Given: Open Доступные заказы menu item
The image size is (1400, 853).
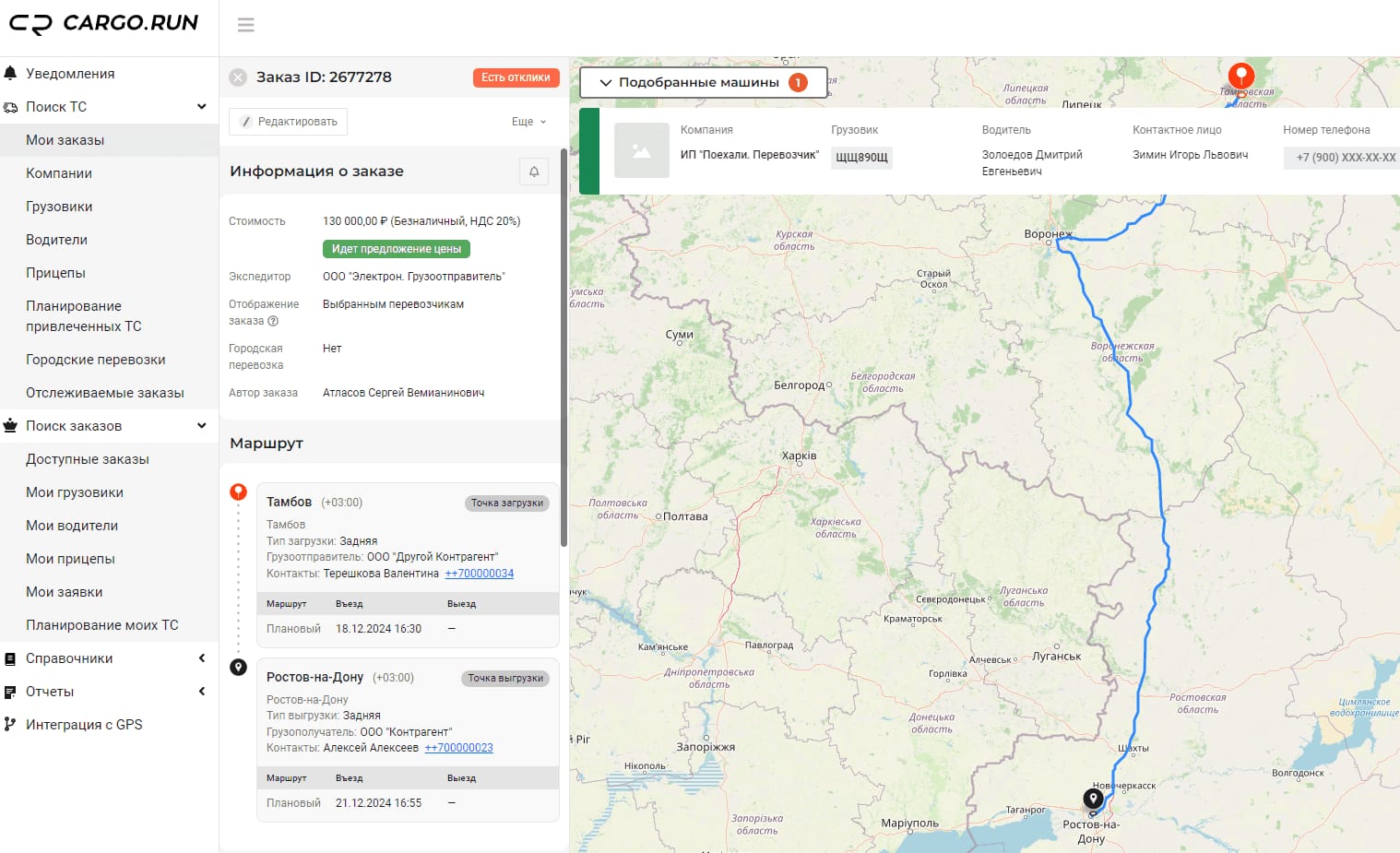Looking at the screenshot, I should 109,459.
